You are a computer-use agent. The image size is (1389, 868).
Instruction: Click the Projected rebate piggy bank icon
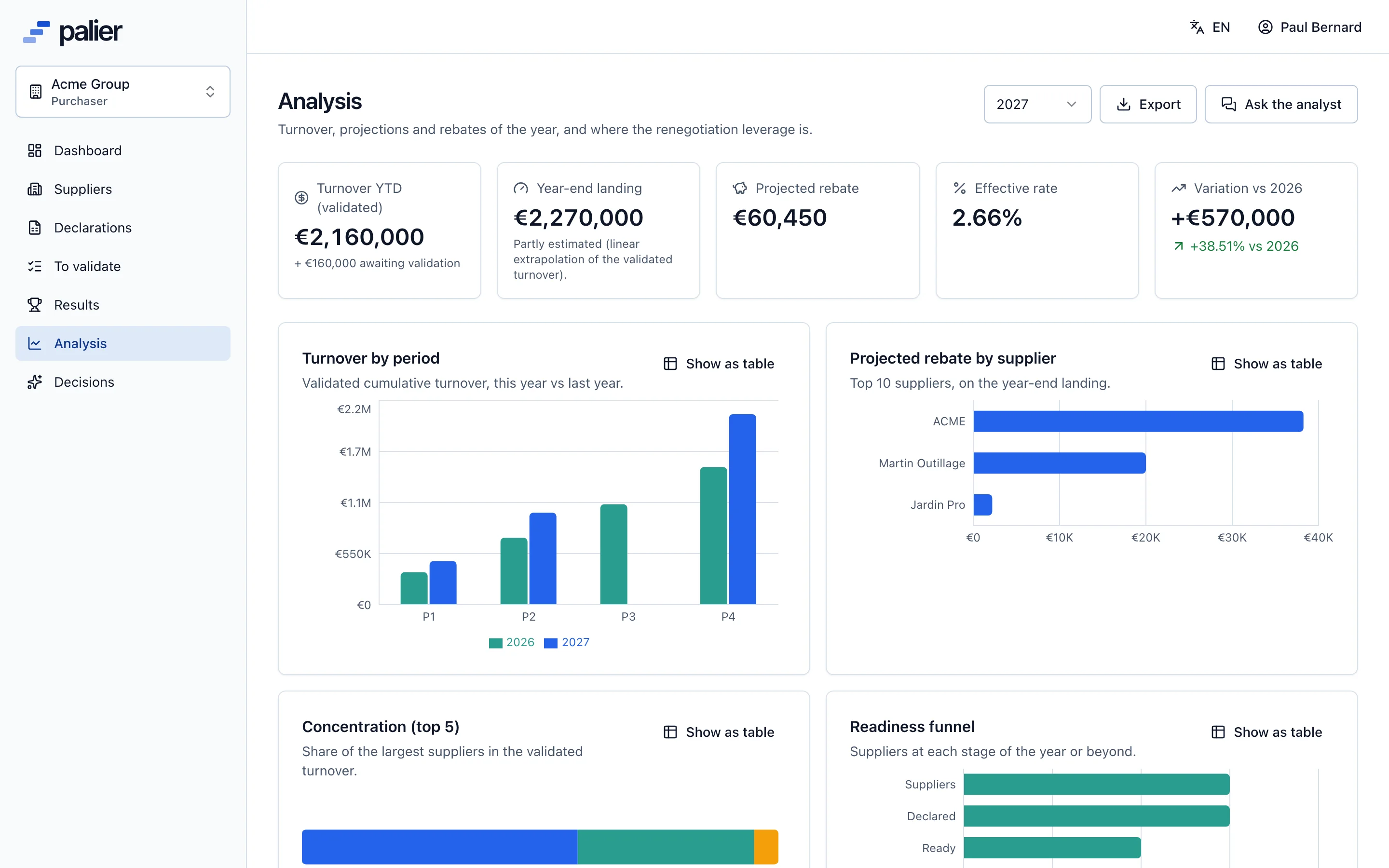tap(740, 188)
